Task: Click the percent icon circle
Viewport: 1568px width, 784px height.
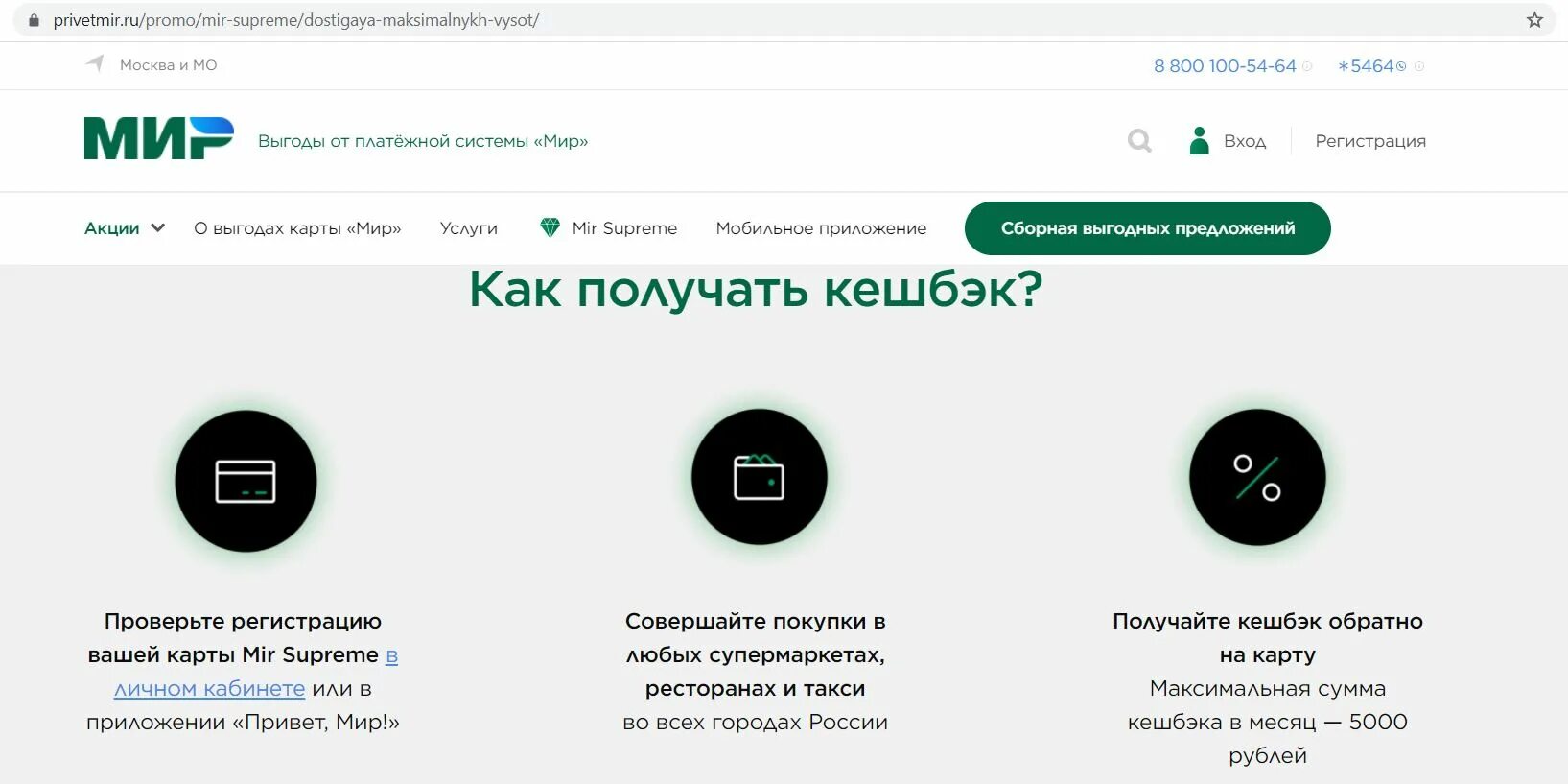Action: tap(1257, 477)
